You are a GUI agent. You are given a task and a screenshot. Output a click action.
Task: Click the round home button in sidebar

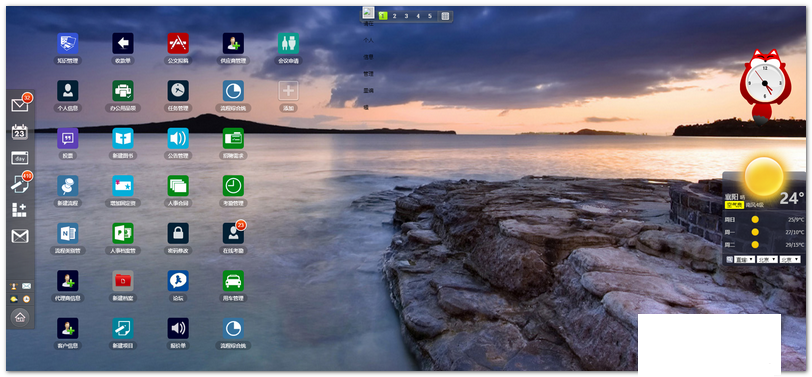pos(20,317)
